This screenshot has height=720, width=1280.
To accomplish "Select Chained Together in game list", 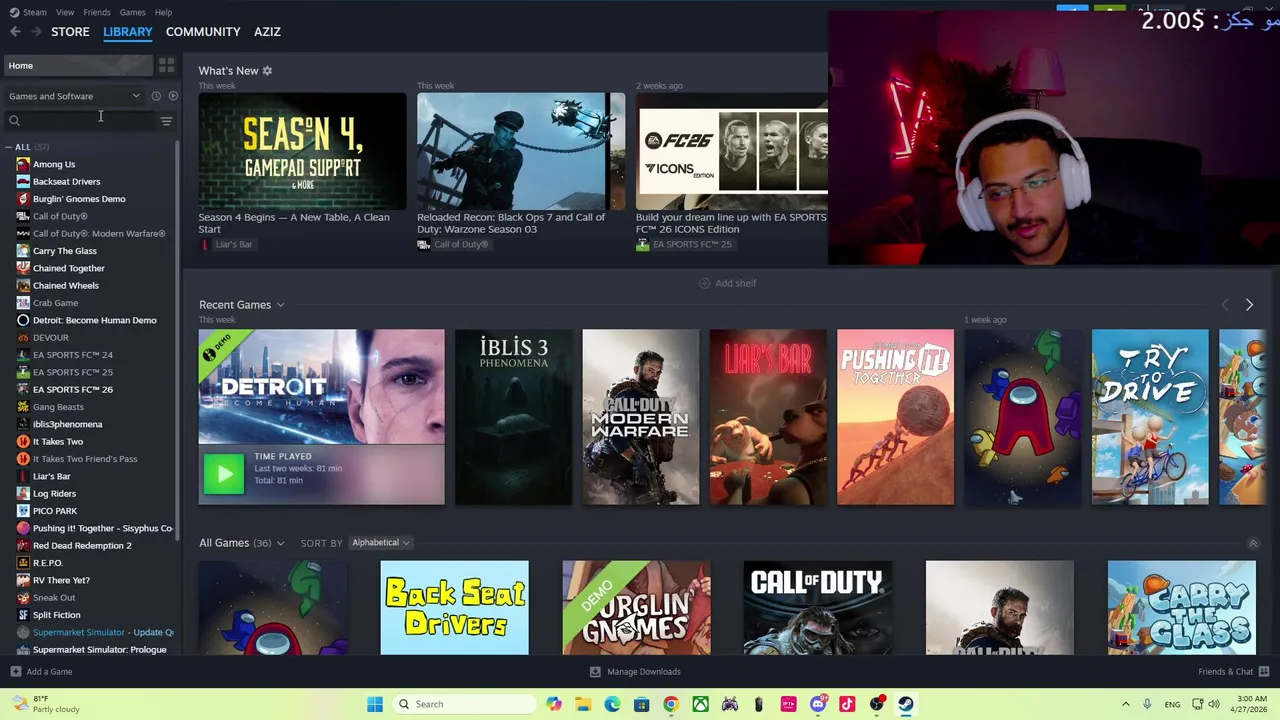I will [x=68, y=268].
